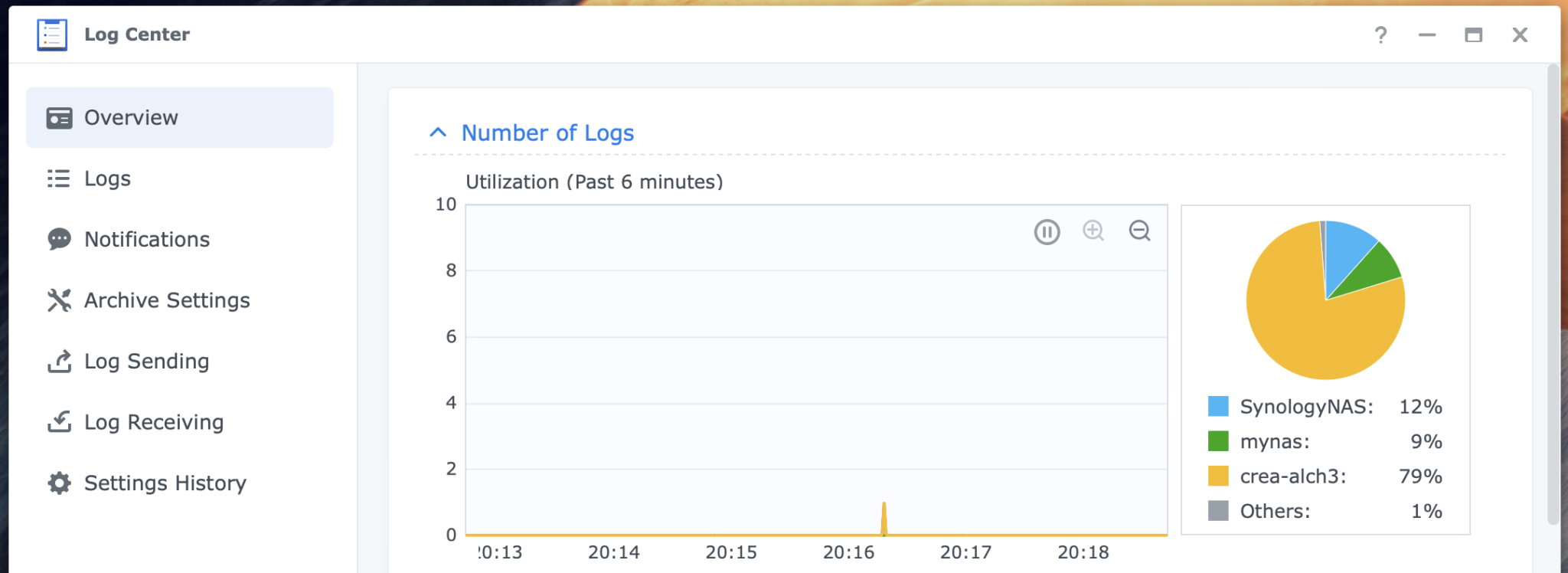Click the Log Receiving download icon
This screenshot has height=573, width=1568.
[x=59, y=422]
